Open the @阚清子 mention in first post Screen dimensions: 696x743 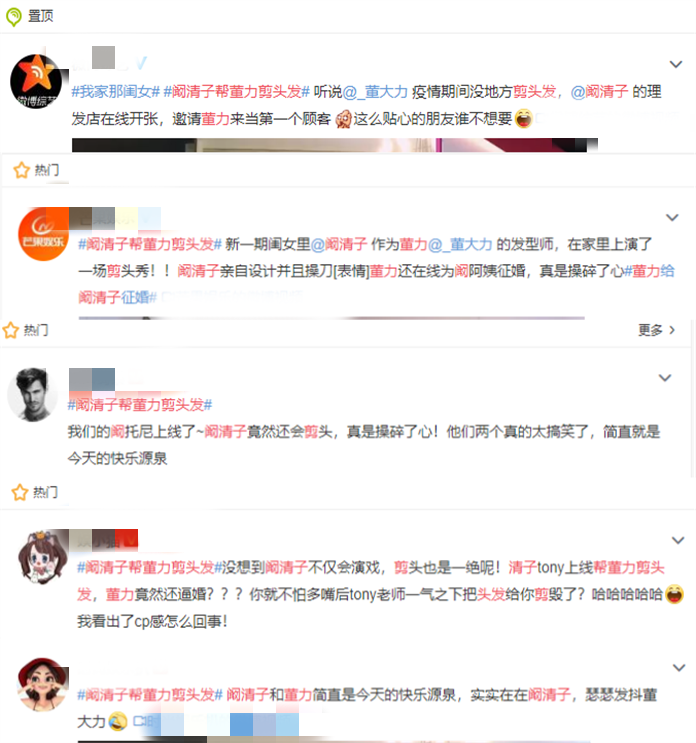click(599, 91)
